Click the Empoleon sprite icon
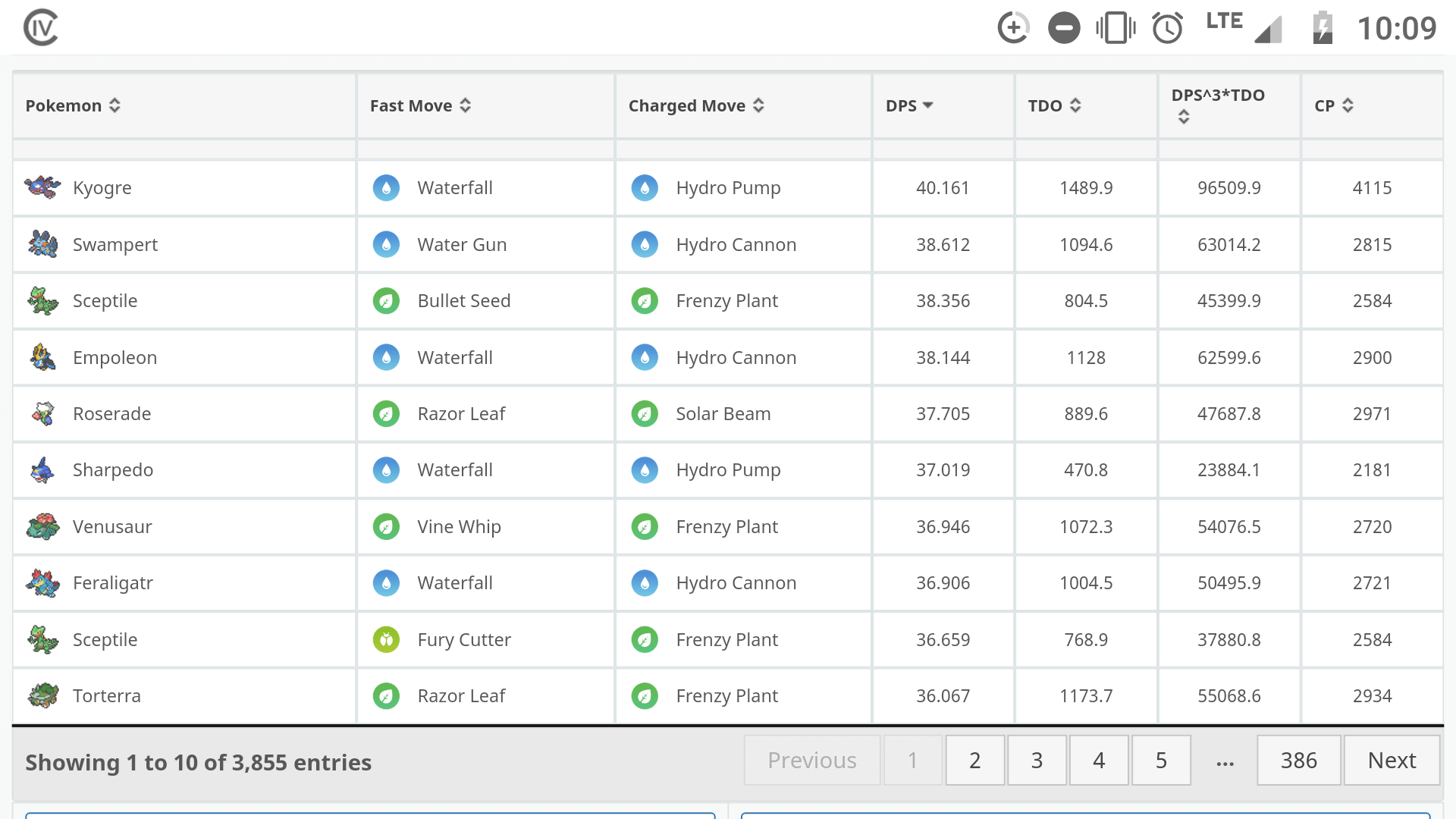The height and width of the screenshot is (819, 1456). [x=42, y=357]
